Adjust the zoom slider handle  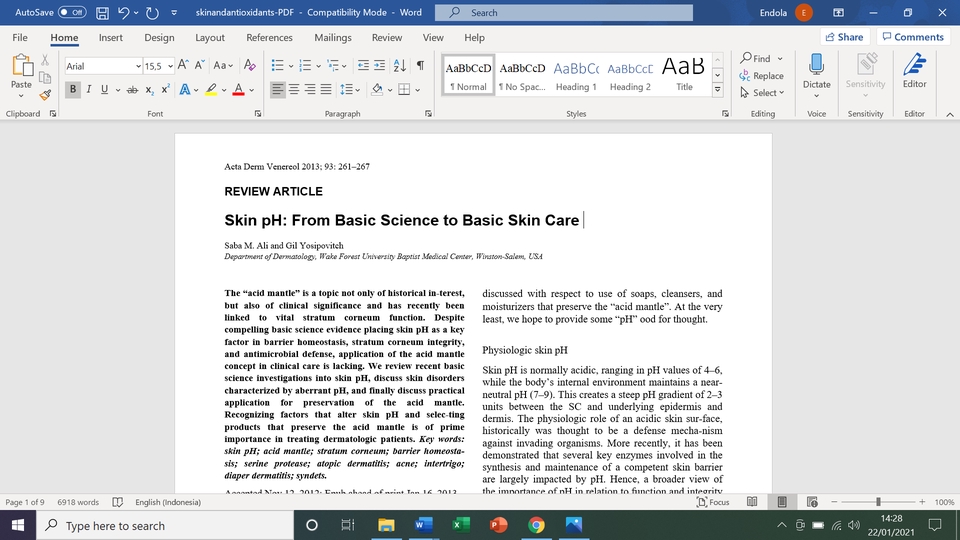(x=878, y=501)
